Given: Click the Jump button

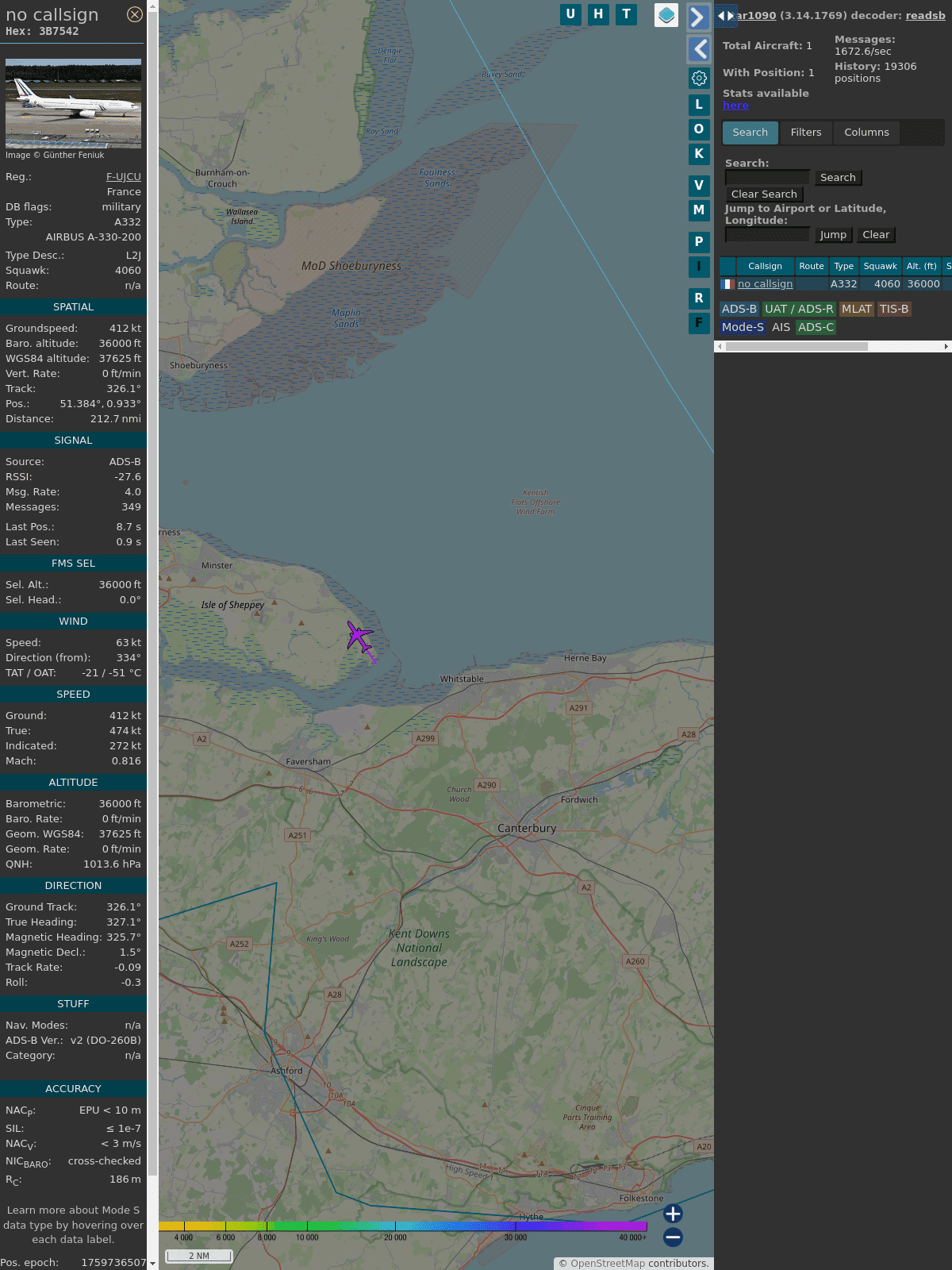Looking at the screenshot, I should click(833, 235).
